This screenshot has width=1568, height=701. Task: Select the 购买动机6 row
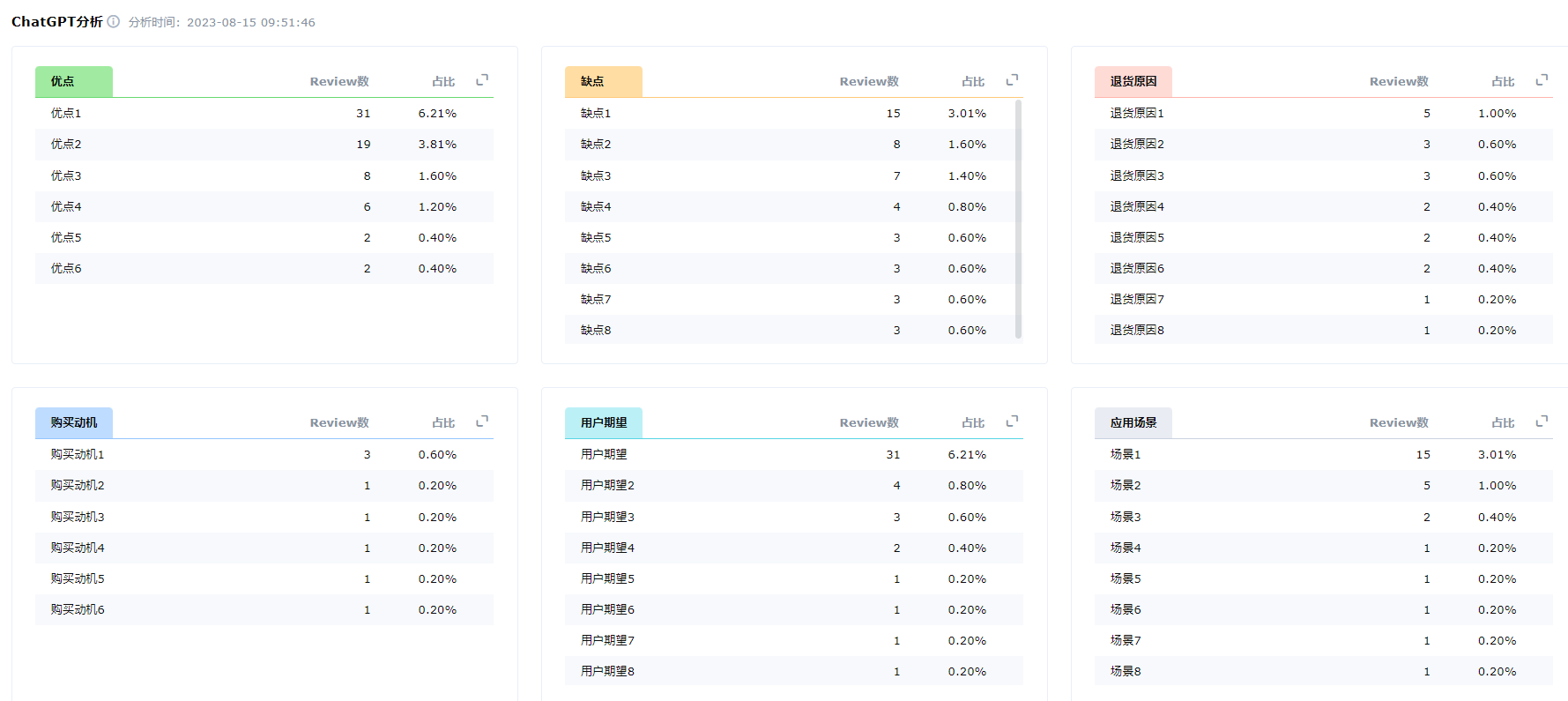[264, 609]
